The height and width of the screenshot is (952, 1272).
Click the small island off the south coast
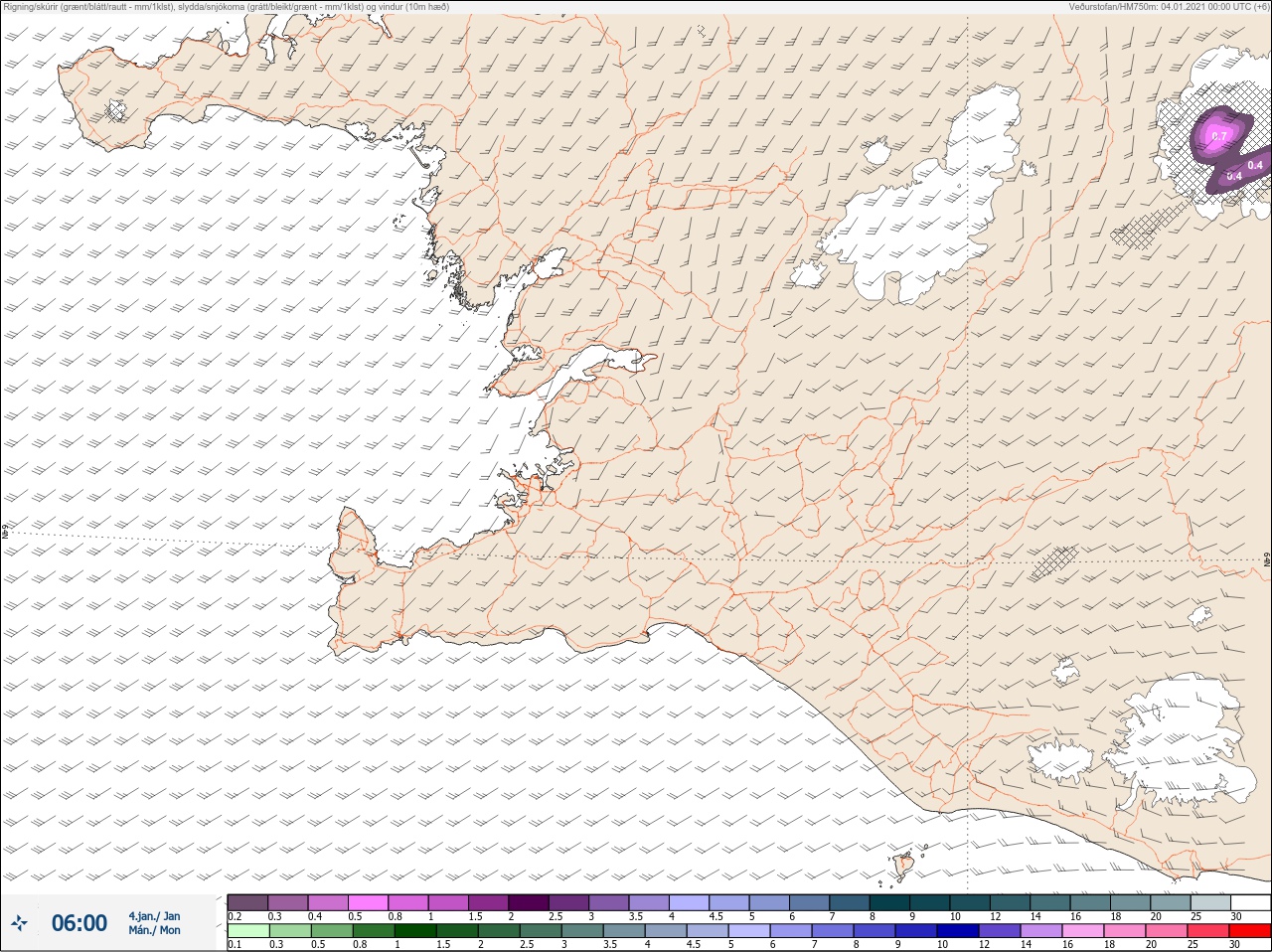[904, 866]
